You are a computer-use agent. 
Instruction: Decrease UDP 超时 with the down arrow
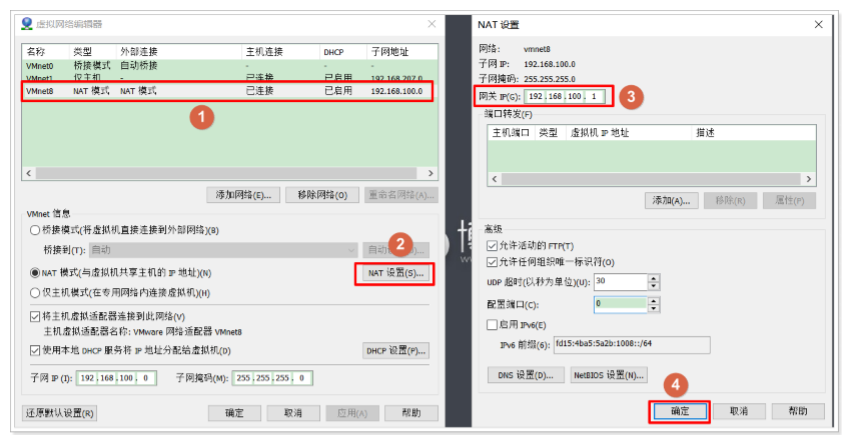[x=654, y=286]
